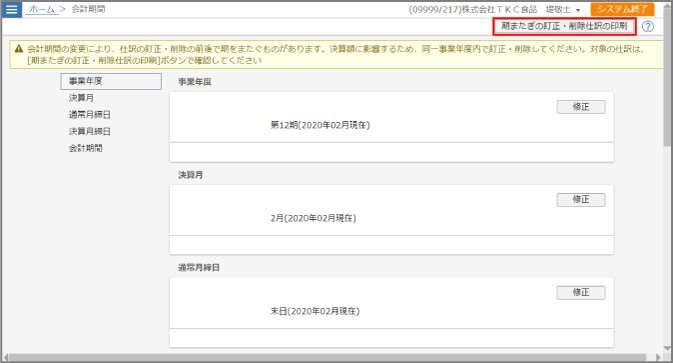Select 事業年度 in the side menu
This screenshot has width=673, height=363.
click(x=111, y=81)
